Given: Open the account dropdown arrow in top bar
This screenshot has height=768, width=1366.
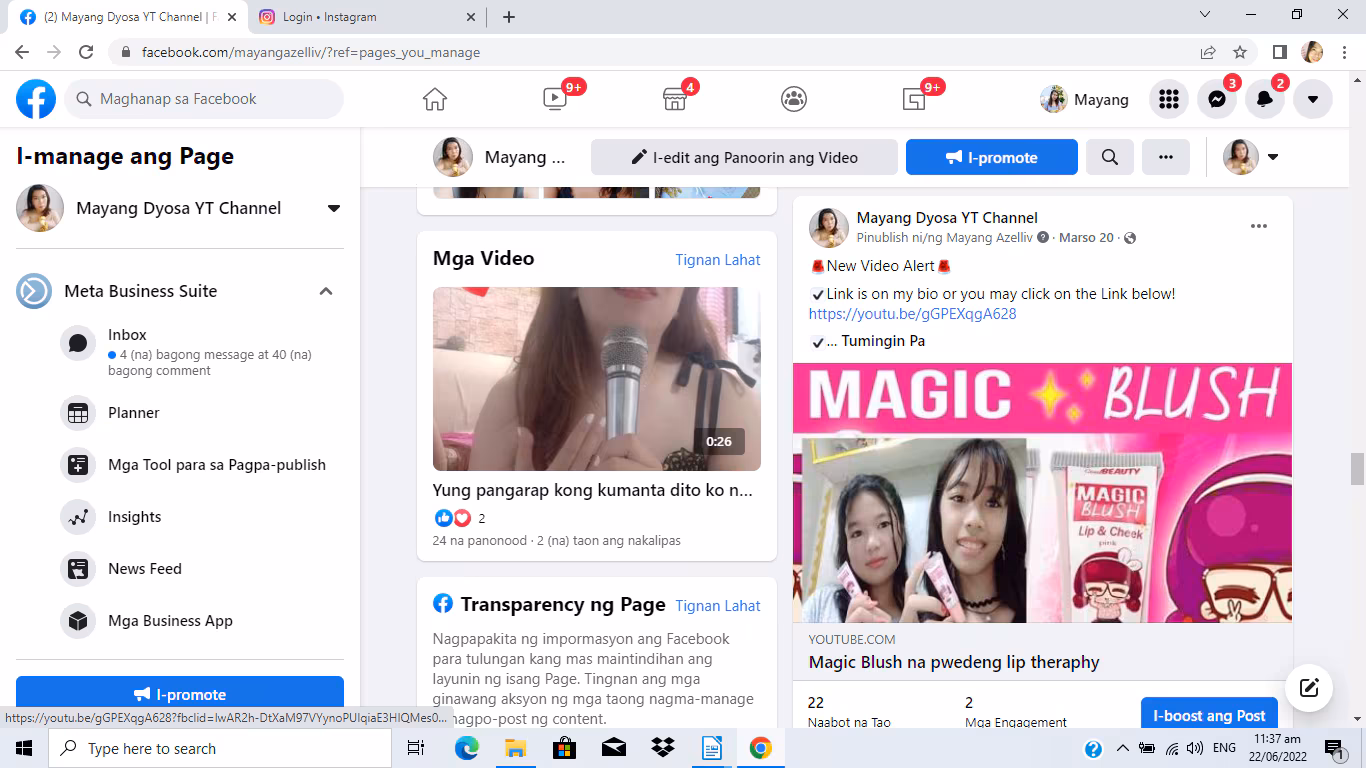Looking at the screenshot, I should [x=1313, y=99].
